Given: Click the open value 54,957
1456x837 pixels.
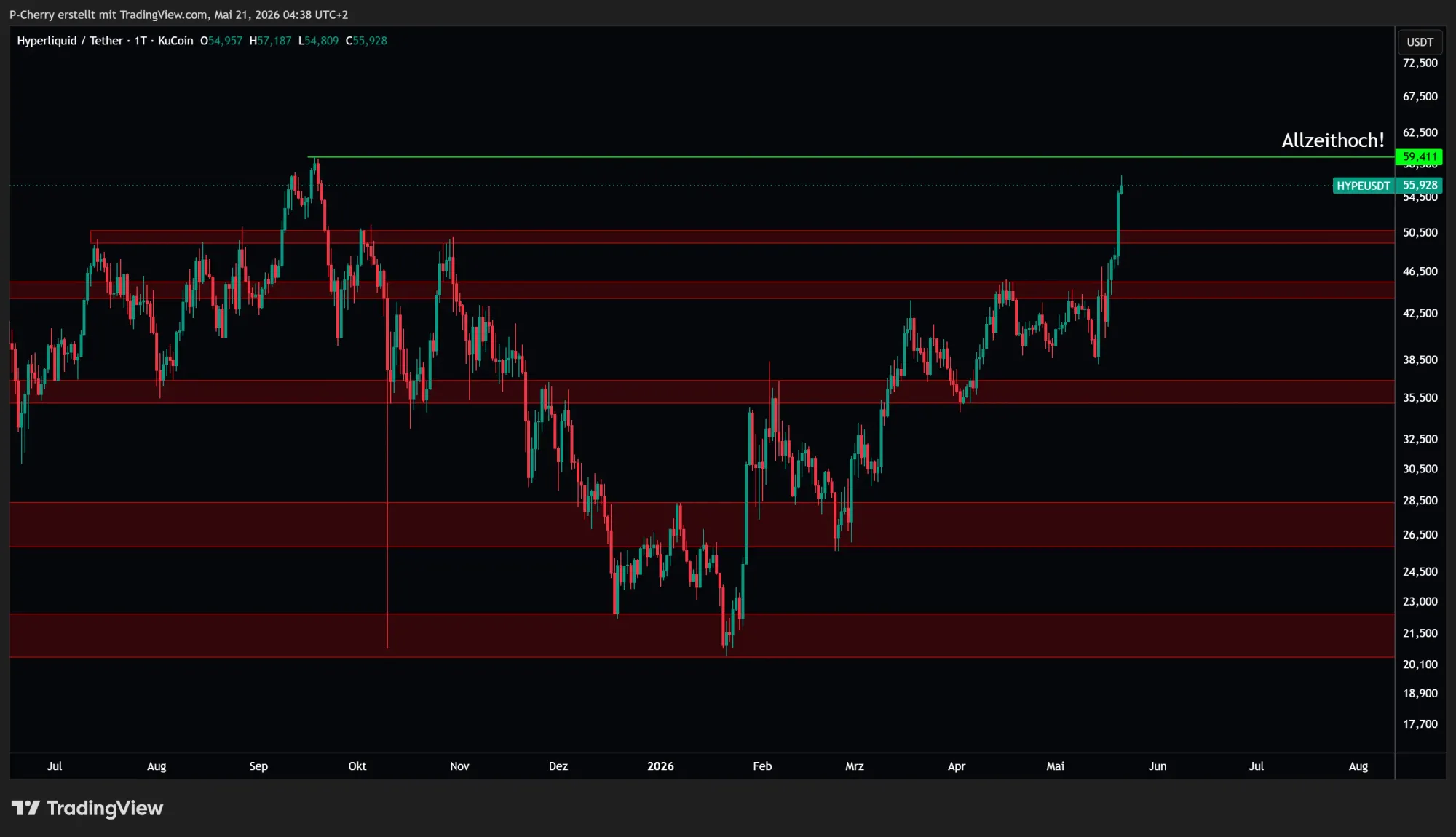Looking at the screenshot, I should coord(225,41).
